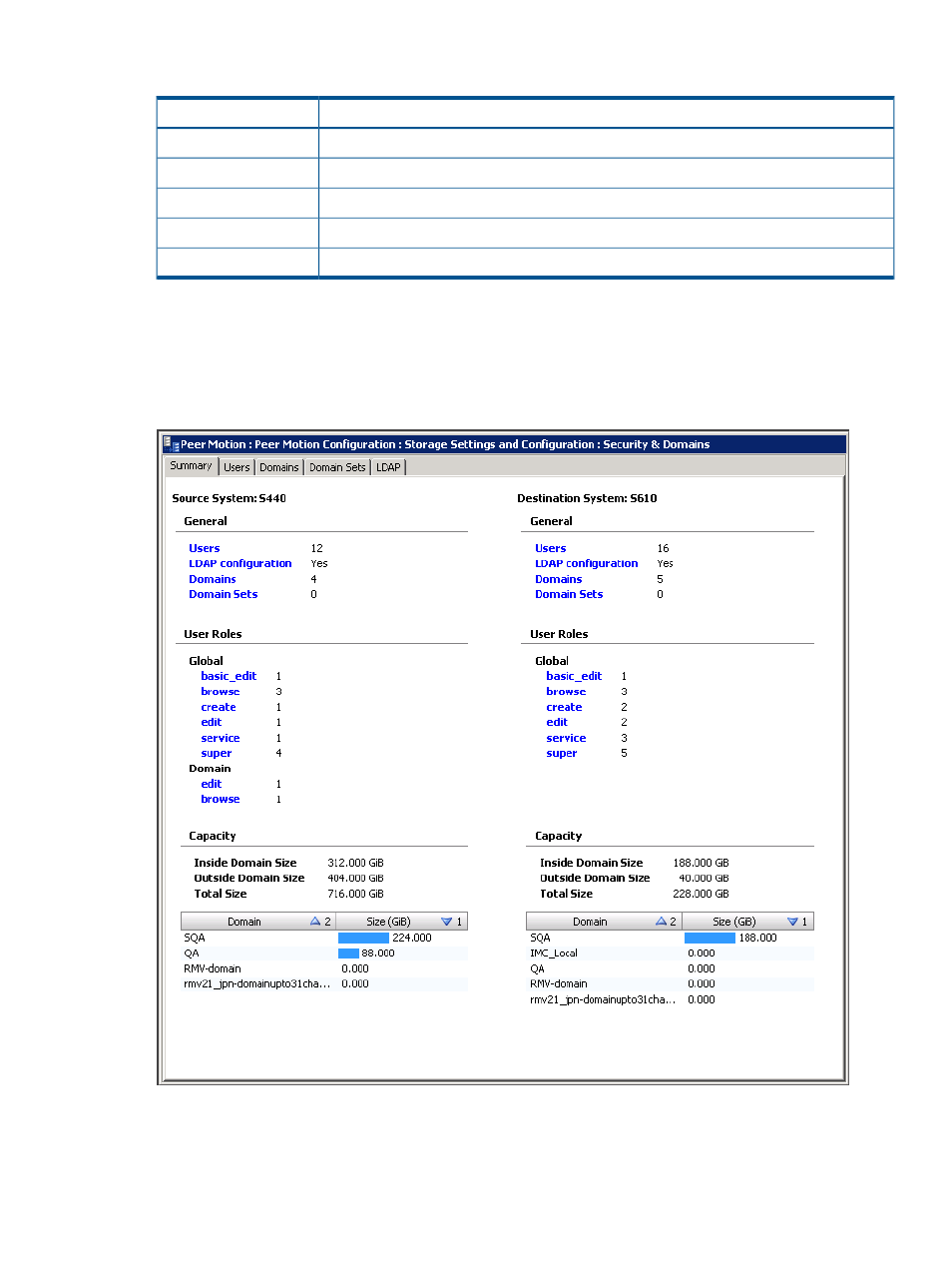Sort source table by Domain column header
This screenshot has height=1268, width=952.
pos(258,922)
